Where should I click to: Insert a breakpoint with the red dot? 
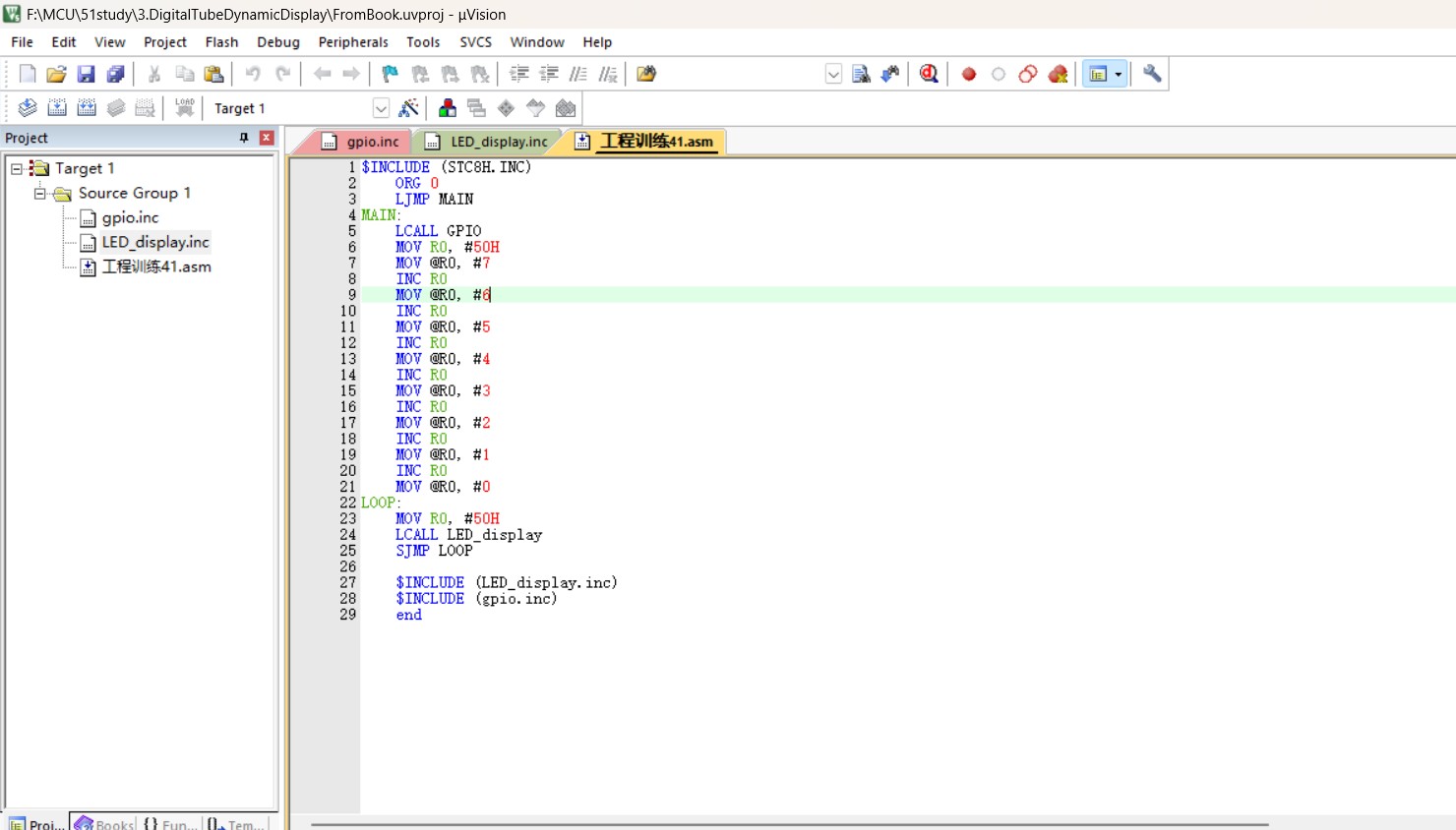click(969, 74)
